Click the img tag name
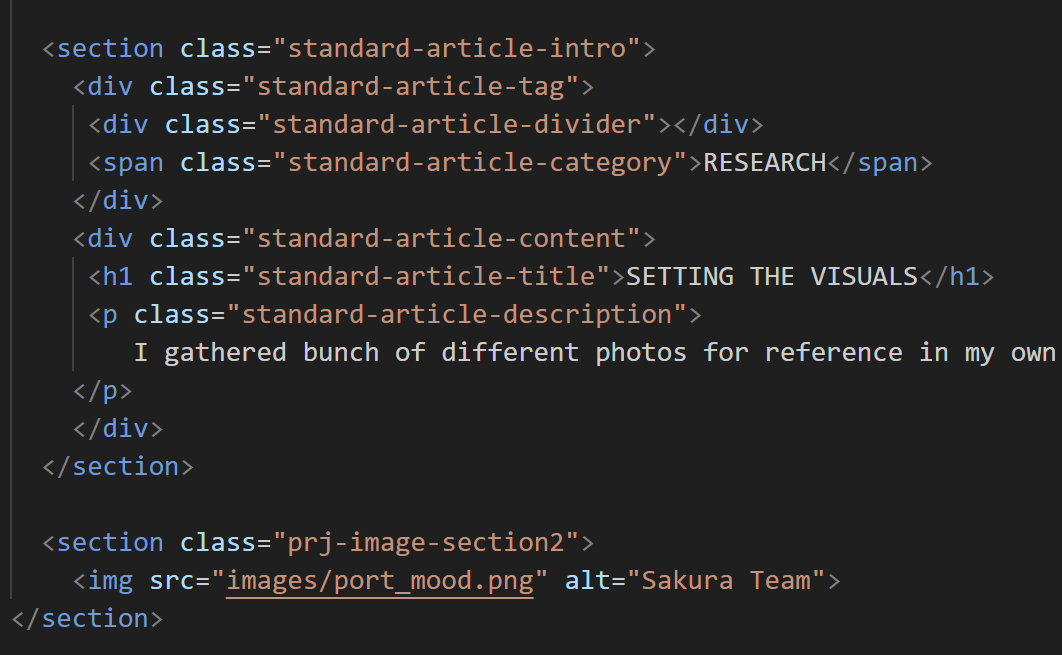 [110, 580]
